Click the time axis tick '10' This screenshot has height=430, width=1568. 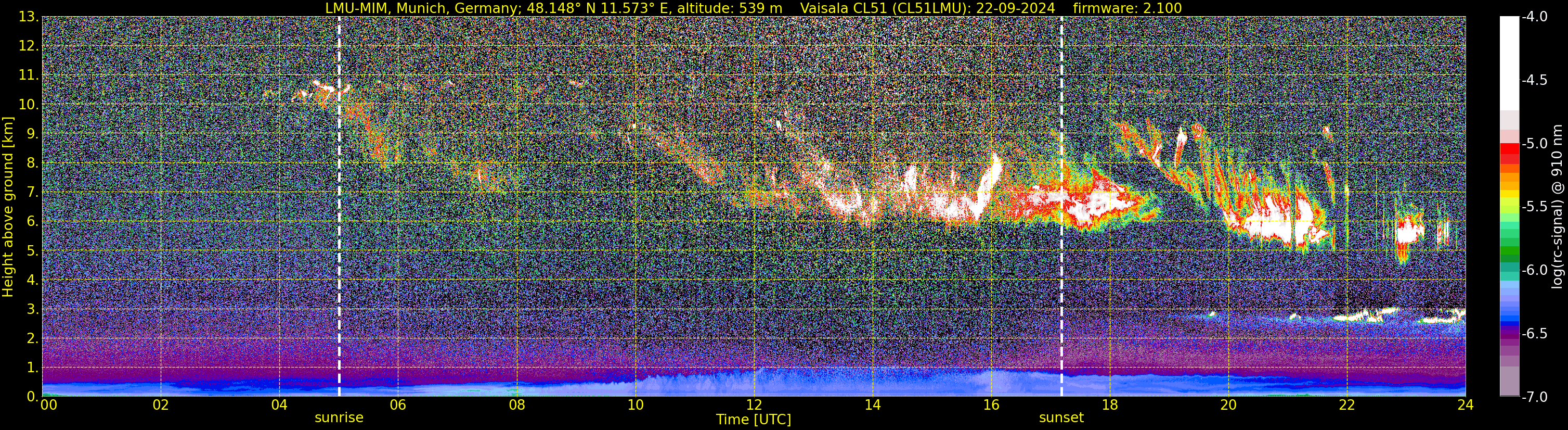pos(635,405)
